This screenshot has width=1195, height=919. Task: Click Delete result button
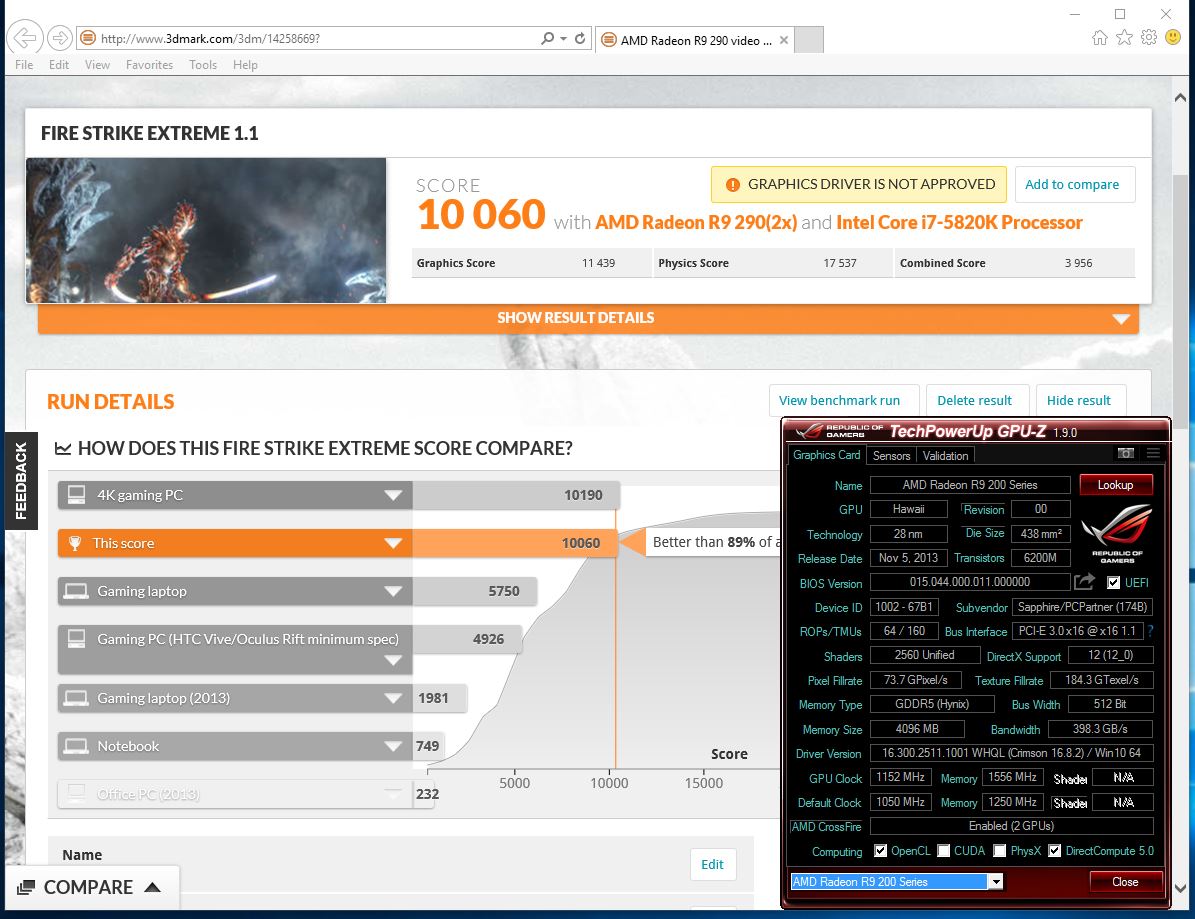coord(977,401)
